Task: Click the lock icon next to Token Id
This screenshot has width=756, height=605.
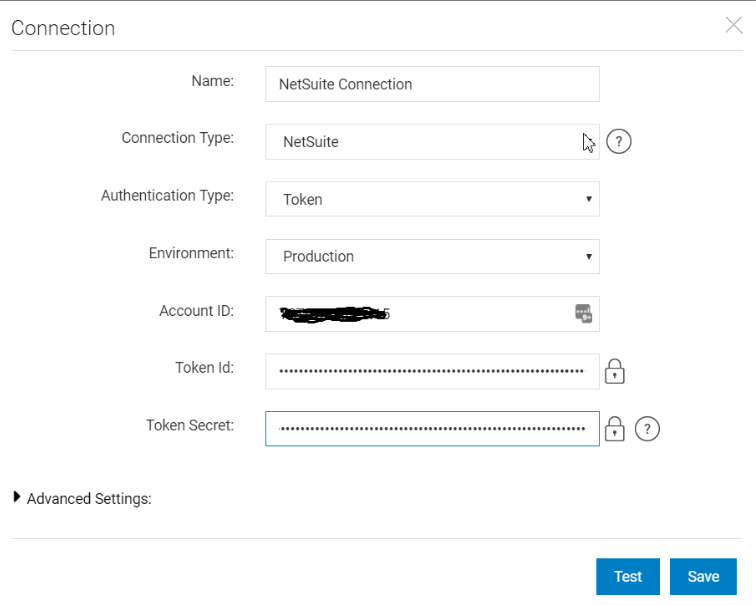Action: click(615, 372)
